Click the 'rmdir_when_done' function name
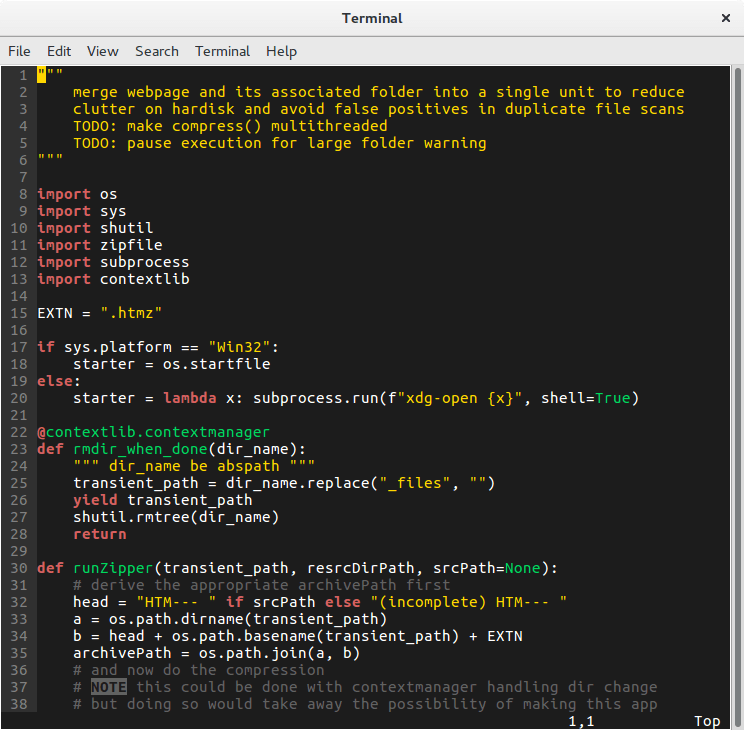This screenshot has width=744, height=730. 140,449
